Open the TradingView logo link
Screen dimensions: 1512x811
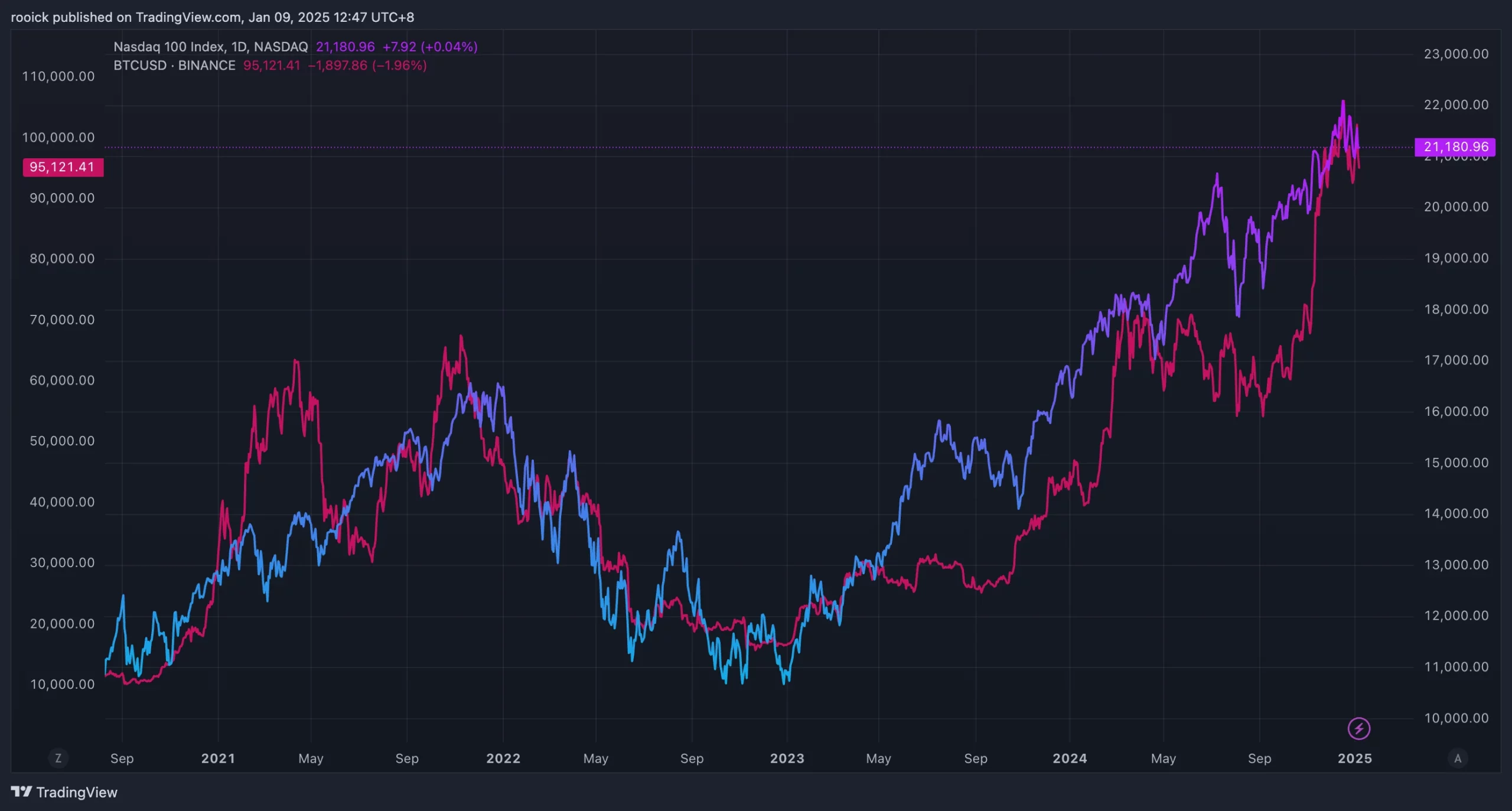pos(64,792)
